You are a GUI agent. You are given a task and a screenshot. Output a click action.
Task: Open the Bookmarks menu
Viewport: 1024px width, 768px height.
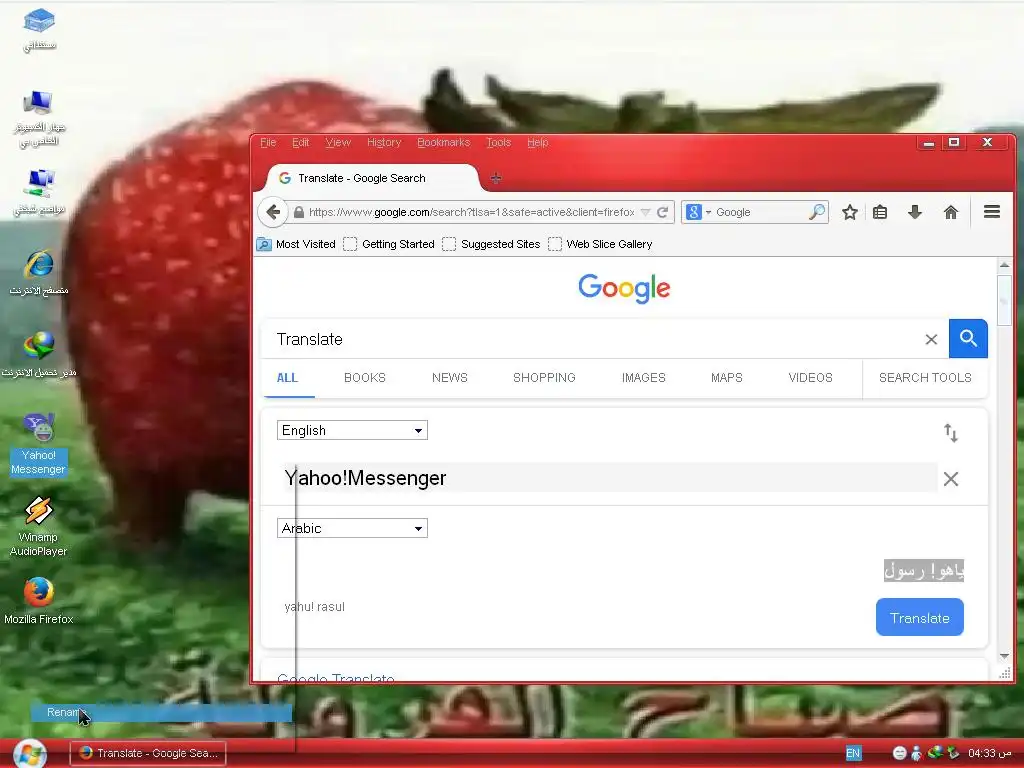(443, 142)
